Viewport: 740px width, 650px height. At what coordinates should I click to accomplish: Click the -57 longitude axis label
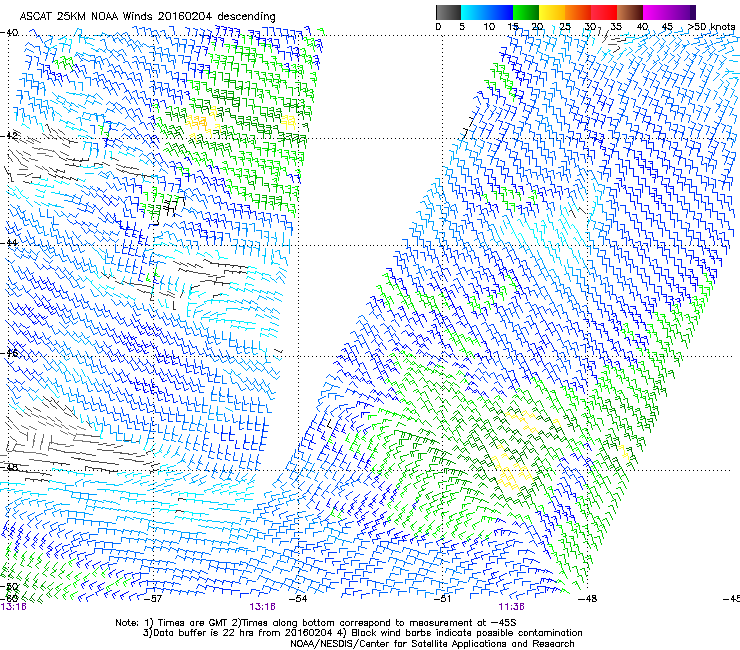coord(152,599)
